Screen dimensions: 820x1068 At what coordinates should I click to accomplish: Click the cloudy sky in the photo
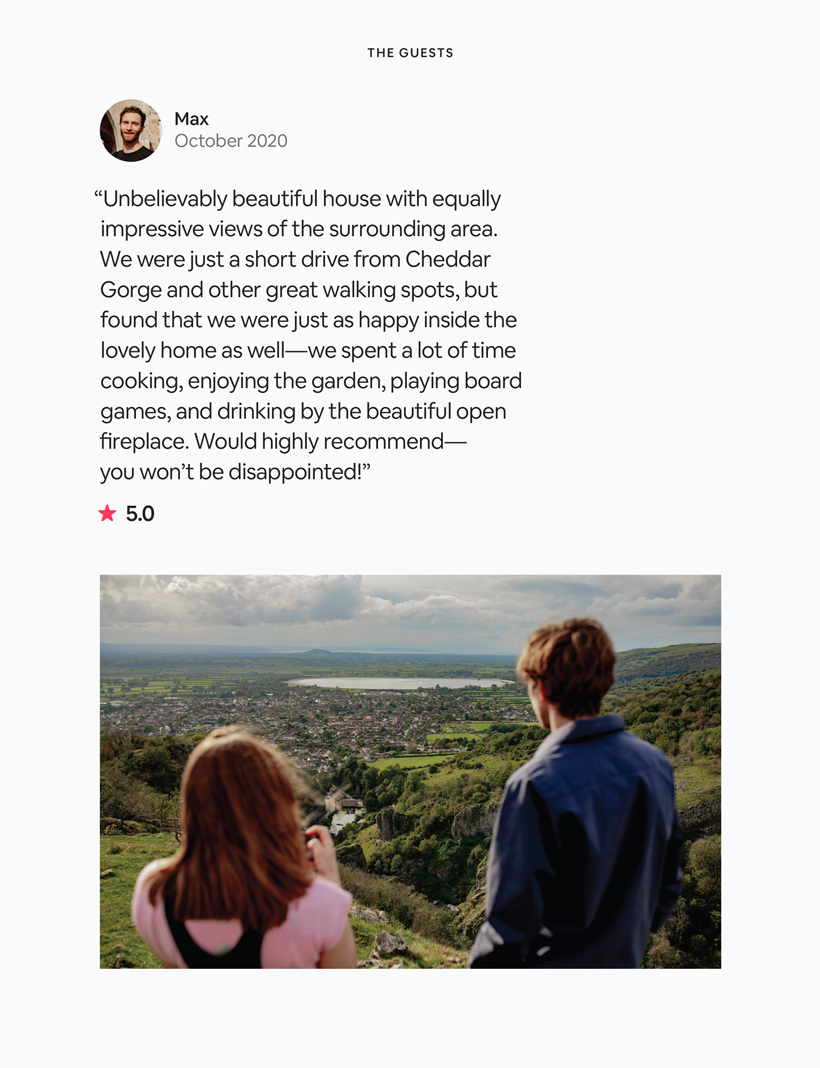click(x=300, y=605)
